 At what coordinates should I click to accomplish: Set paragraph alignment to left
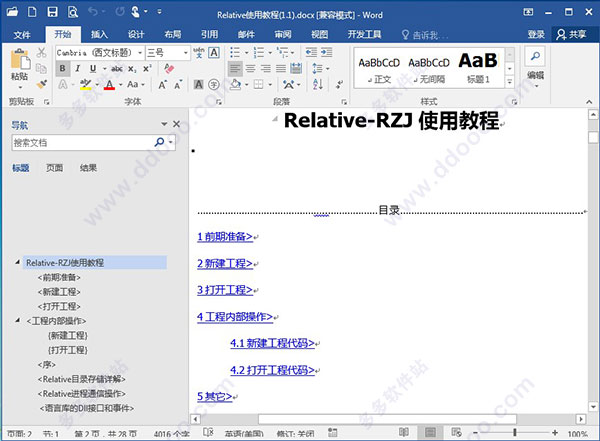coord(235,69)
